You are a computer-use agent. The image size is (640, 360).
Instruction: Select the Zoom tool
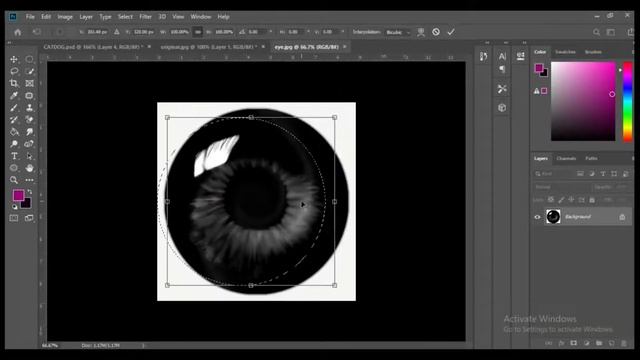(x=14, y=180)
